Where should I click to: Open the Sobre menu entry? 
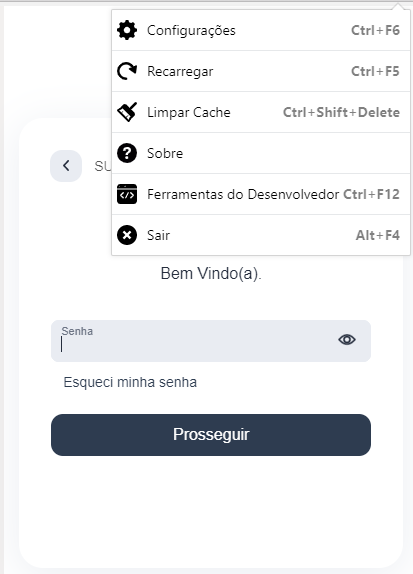(x=261, y=153)
